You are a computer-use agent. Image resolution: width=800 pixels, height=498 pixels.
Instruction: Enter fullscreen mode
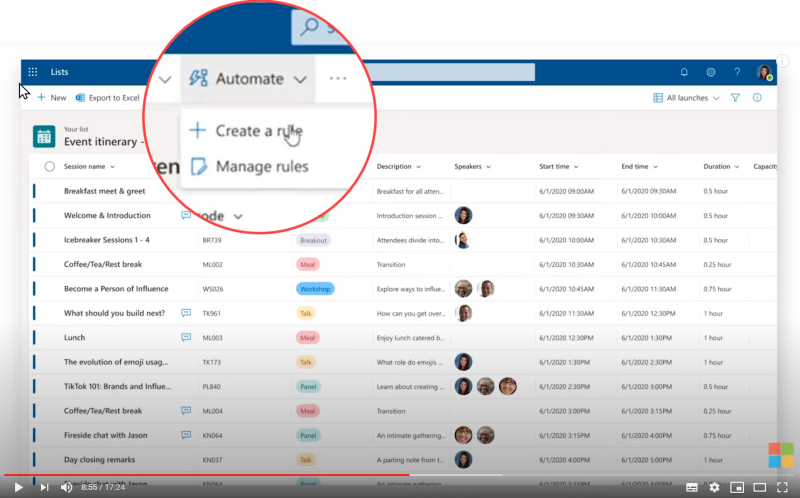pos(782,487)
